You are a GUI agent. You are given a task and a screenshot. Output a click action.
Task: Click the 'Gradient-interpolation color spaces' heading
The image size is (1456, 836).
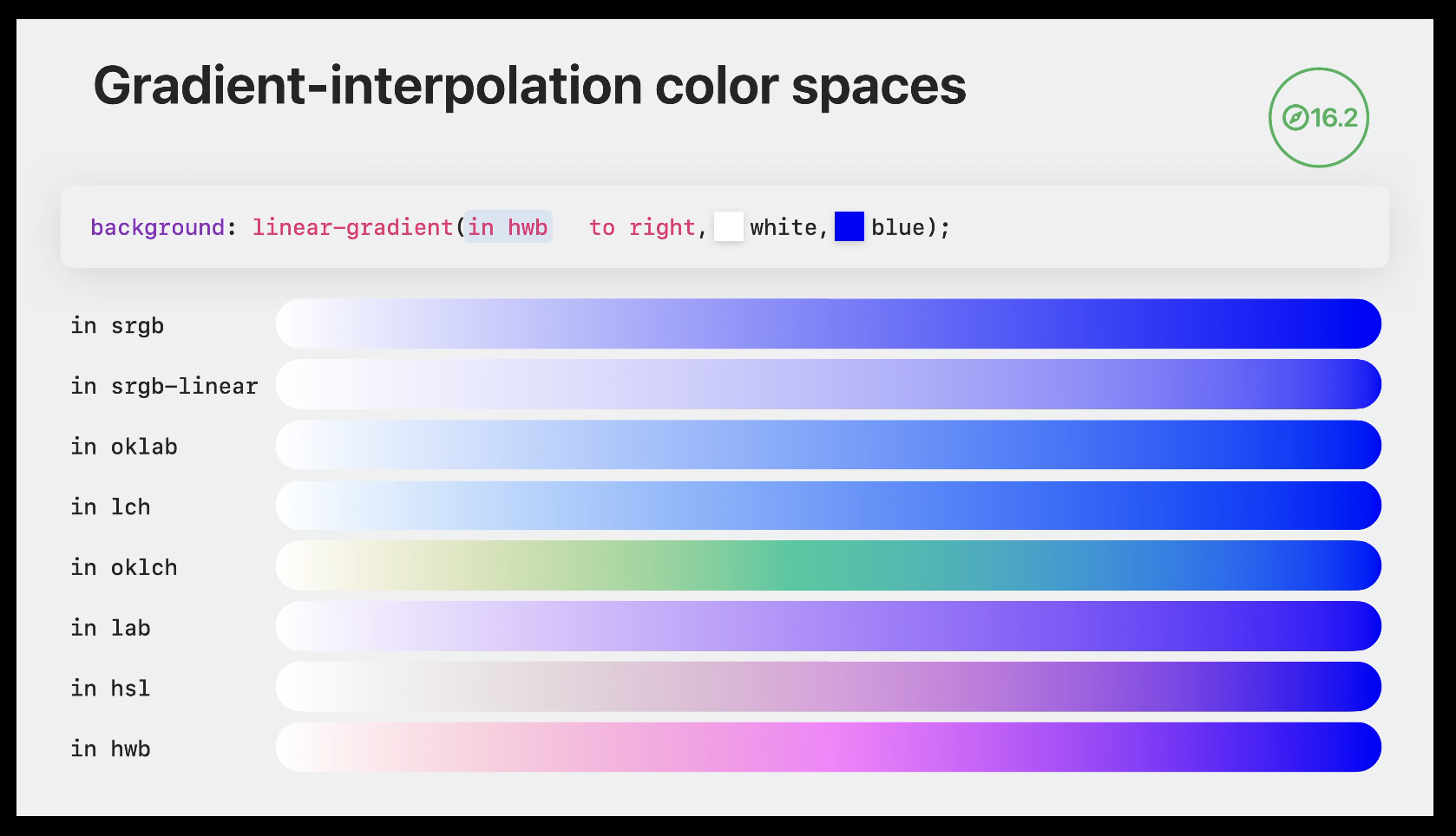[529, 87]
